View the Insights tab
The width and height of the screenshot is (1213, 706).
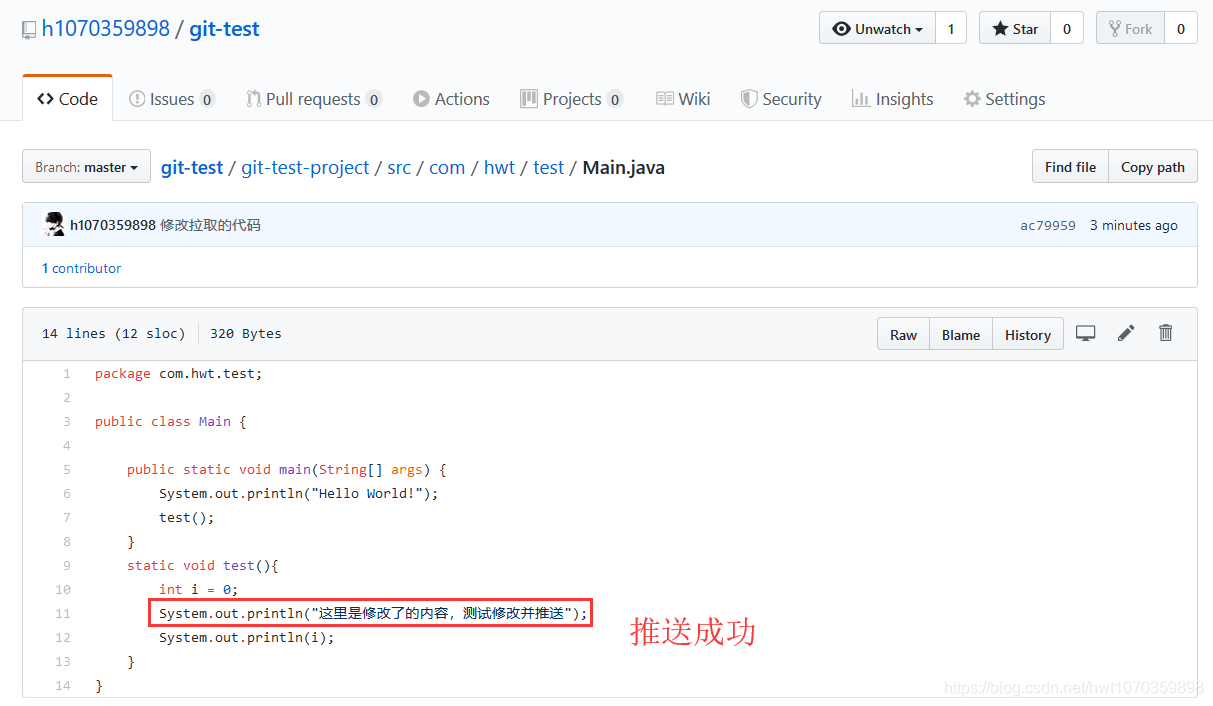coord(892,99)
